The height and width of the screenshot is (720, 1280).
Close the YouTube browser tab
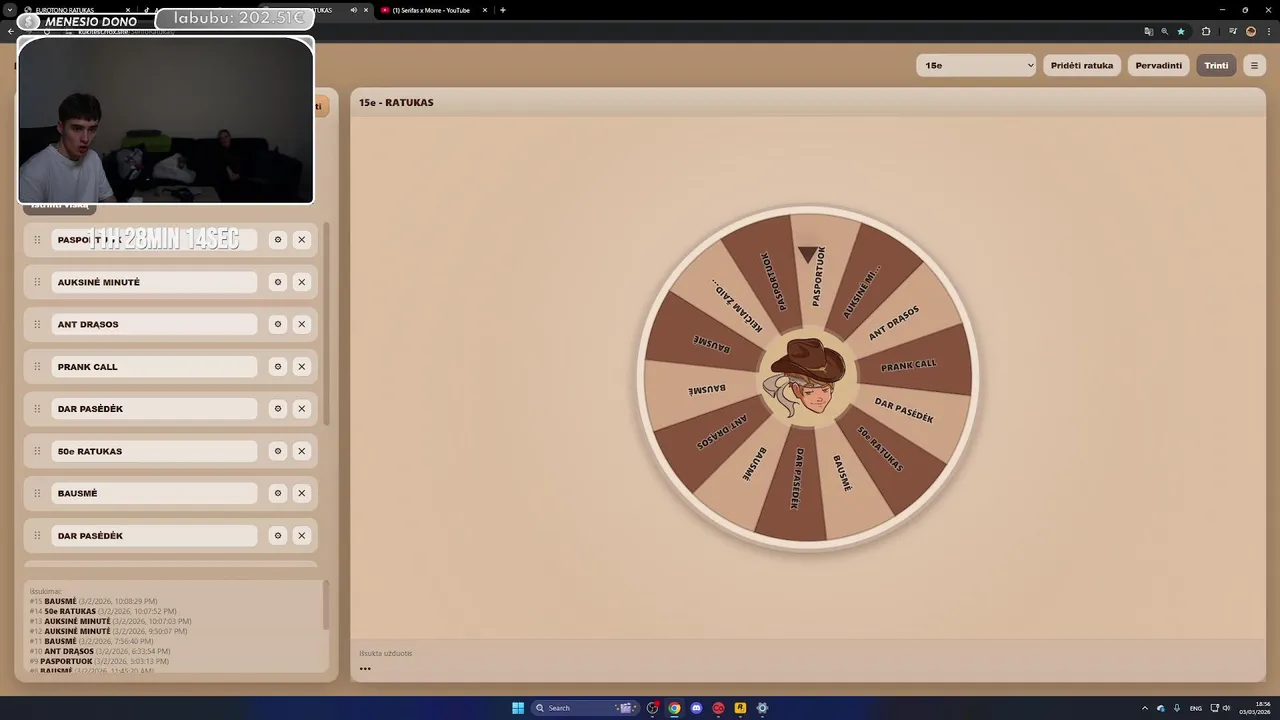485,10
